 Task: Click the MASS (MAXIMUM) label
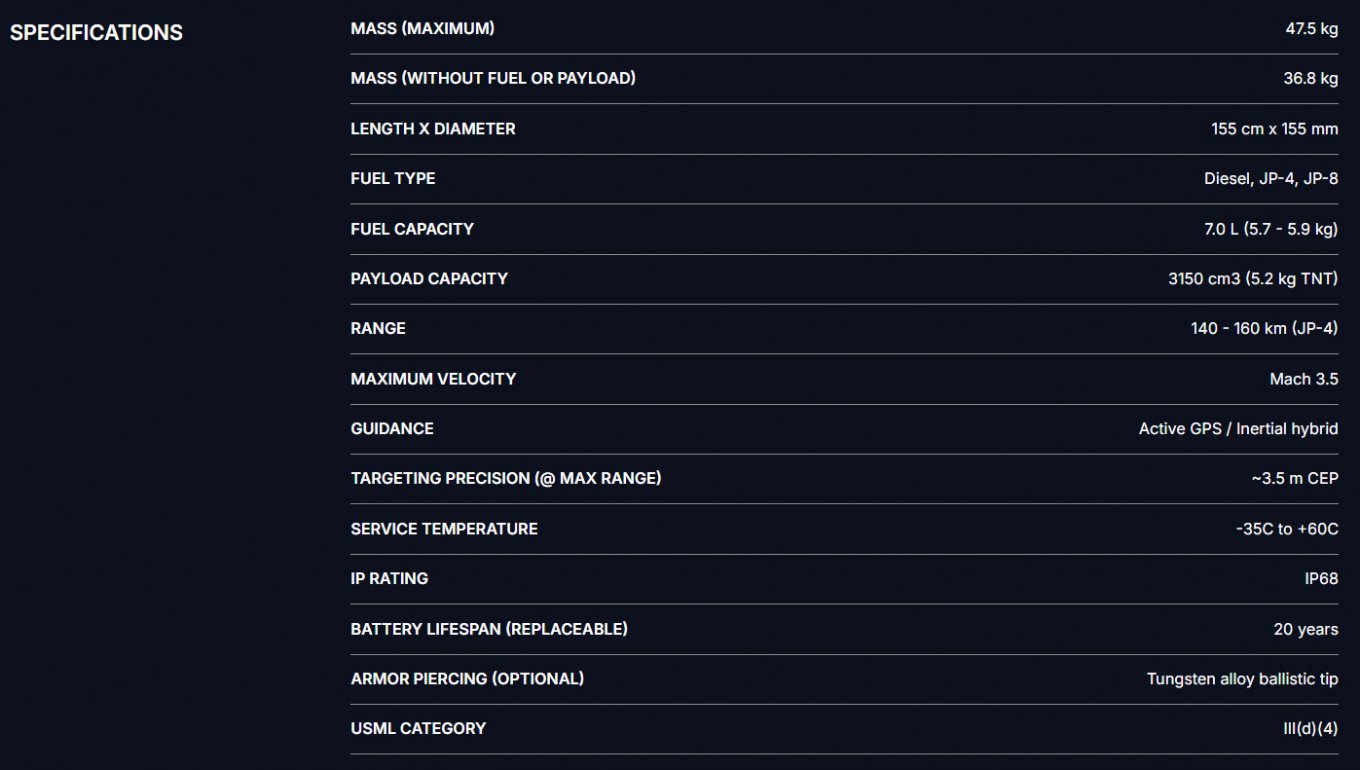coord(422,29)
